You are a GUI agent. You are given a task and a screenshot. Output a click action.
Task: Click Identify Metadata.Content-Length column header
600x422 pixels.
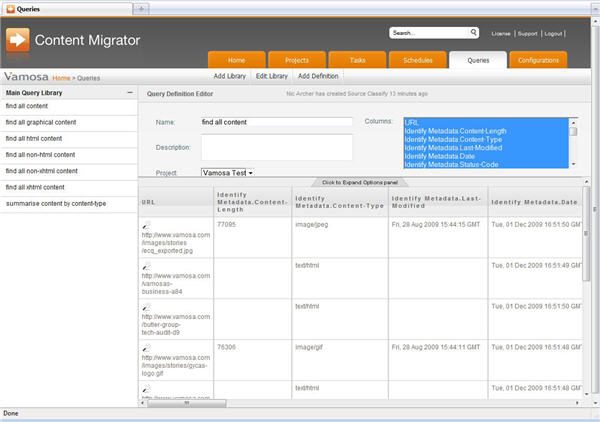(253, 202)
